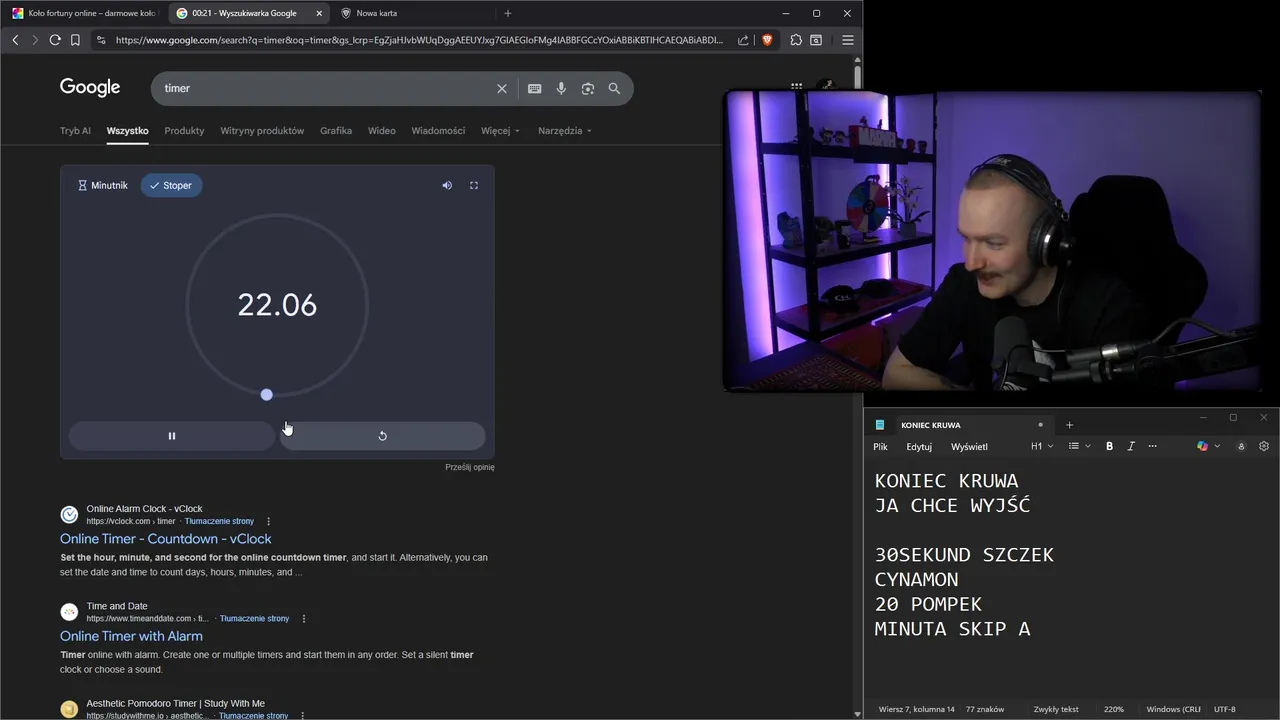The image size is (1280, 720).
Task: Open Google Lens image search
Action: pyautogui.click(x=588, y=88)
